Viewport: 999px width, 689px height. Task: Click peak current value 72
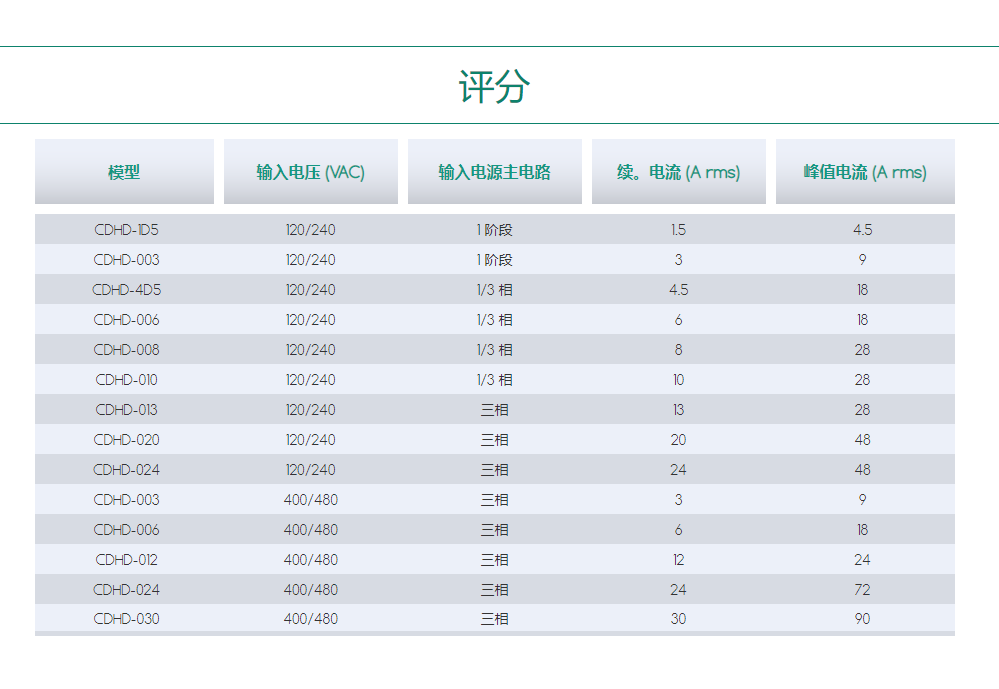(x=862, y=590)
